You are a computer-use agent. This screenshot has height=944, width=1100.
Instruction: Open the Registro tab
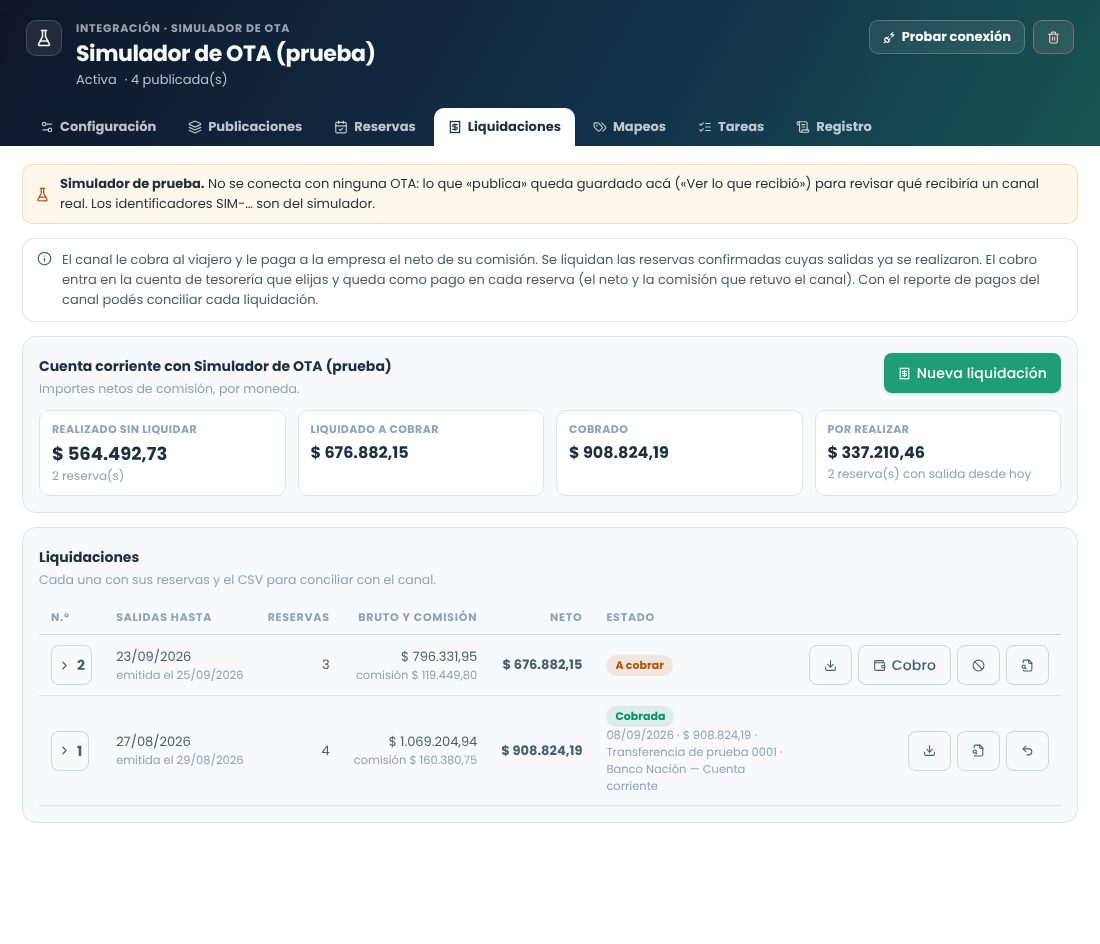(834, 127)
